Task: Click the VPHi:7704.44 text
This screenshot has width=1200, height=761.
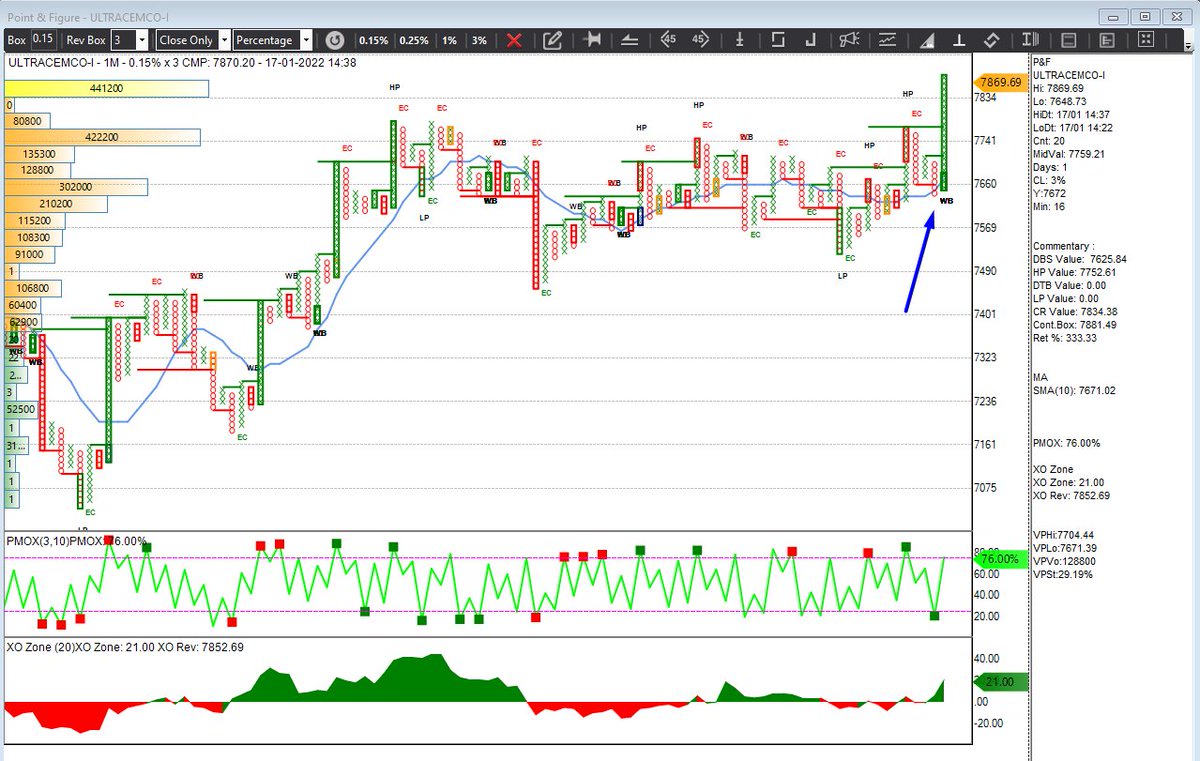Action: [1066, 535]
